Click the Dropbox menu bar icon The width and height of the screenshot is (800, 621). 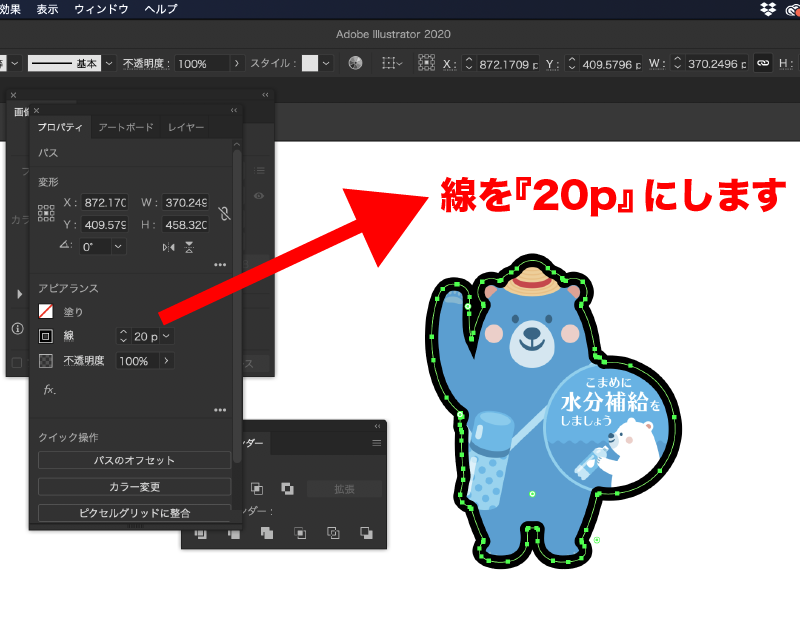pyautogui.click(x=768, y=9)
